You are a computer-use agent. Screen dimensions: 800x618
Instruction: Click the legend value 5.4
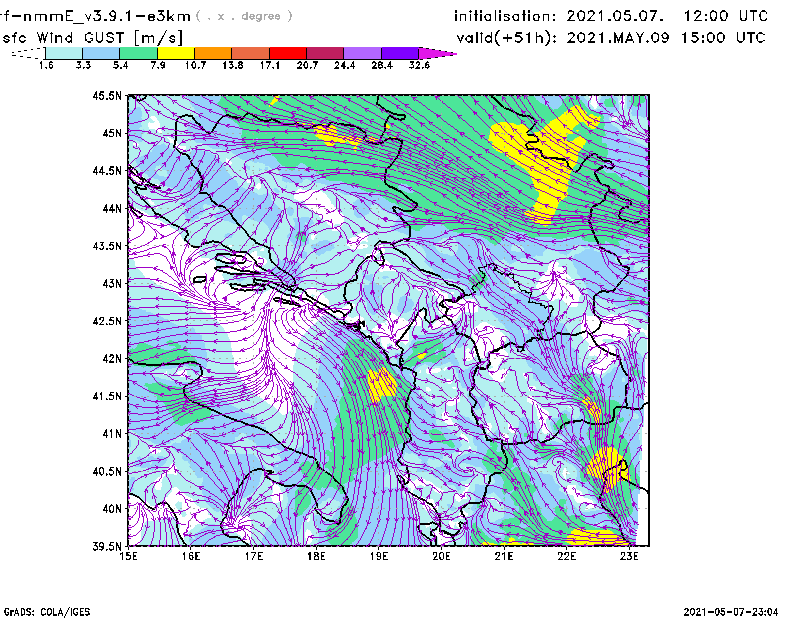point(120,65)
